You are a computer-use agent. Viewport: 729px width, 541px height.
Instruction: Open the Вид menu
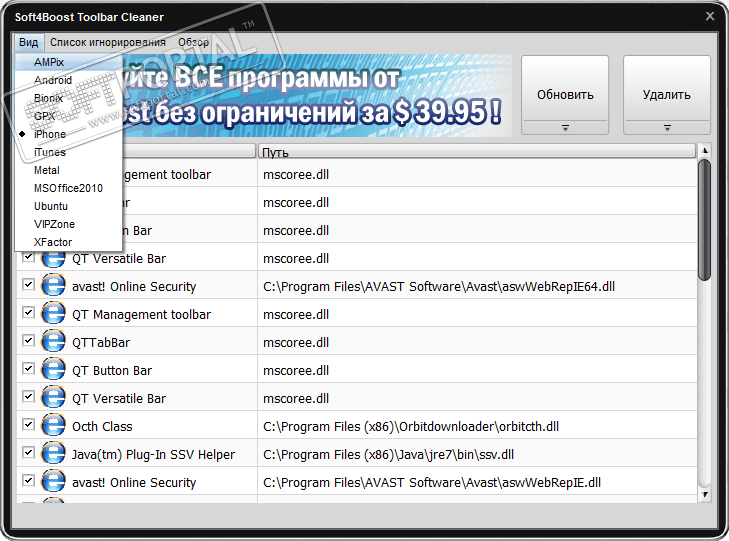pyautogui.click(x=28, y=42)
